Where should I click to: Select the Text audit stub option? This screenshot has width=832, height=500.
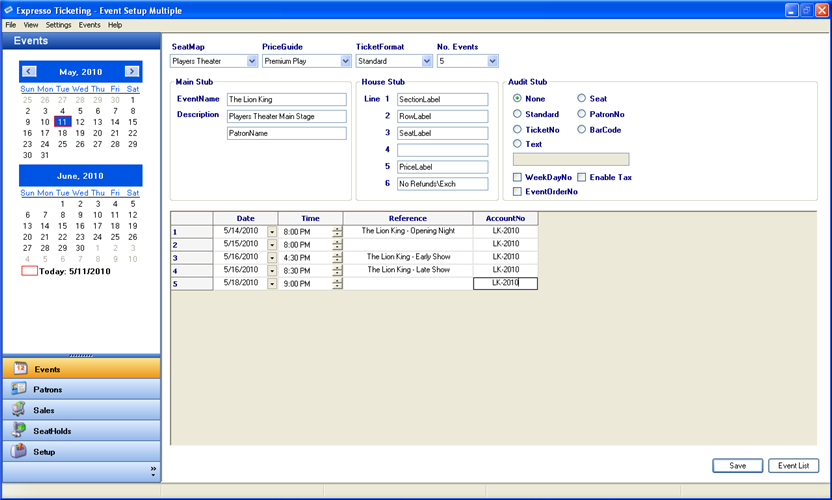point(517,143)
